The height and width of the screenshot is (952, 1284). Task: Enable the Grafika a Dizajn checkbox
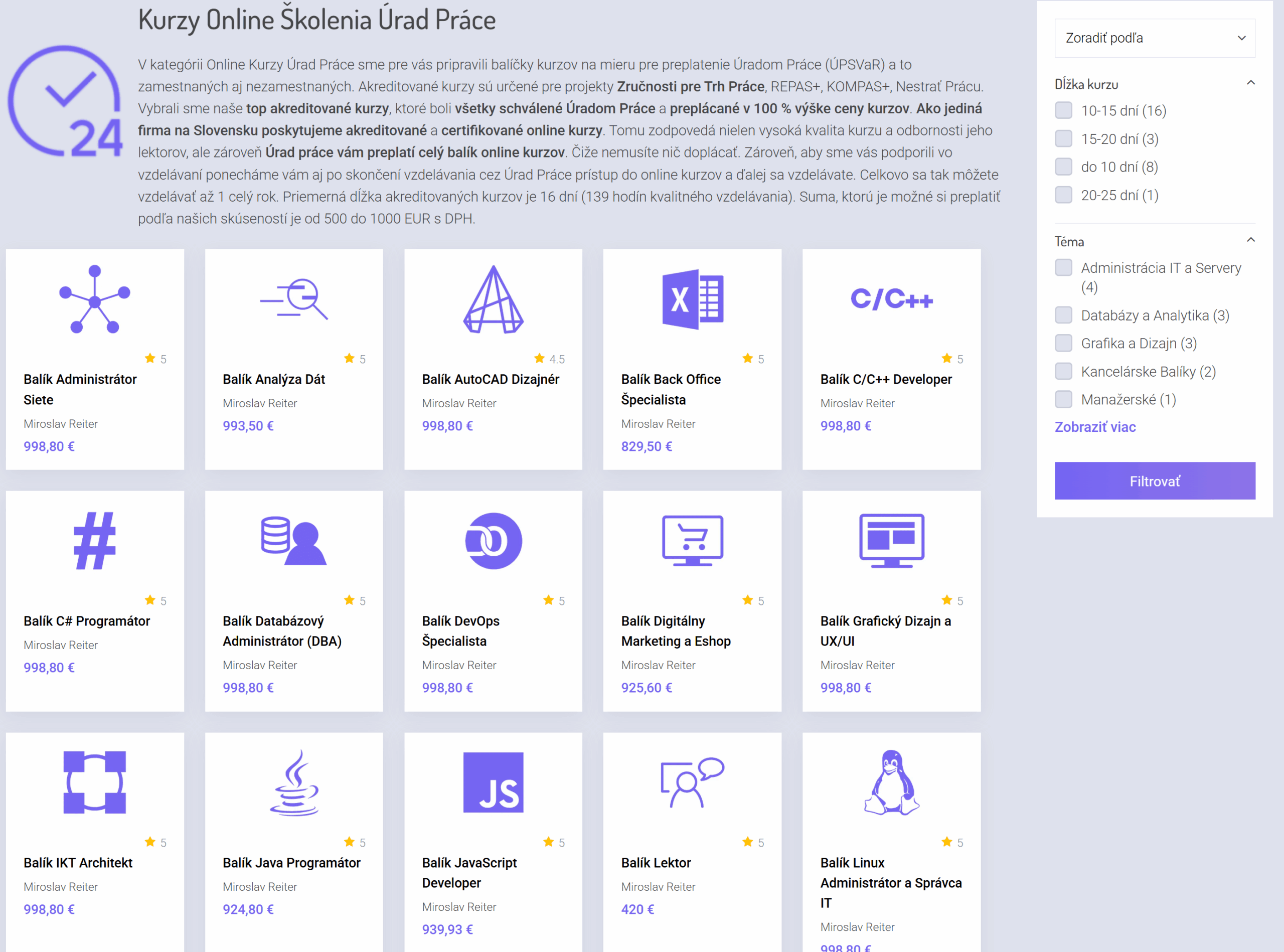pos(1063,344)
